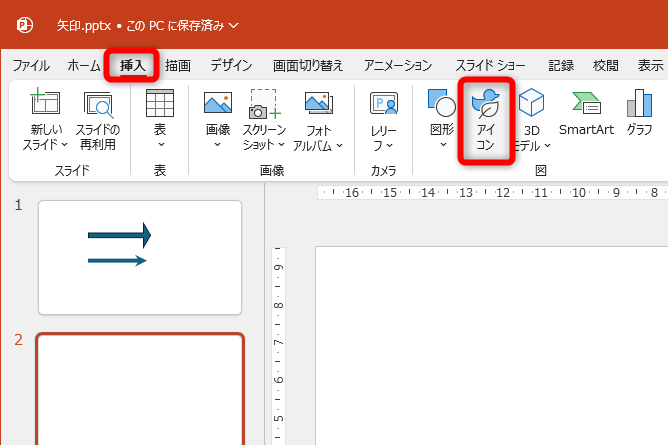Screen dimensions: 668x445
Task: Open the Screenshot (スクリーンショット) dropdown arrow
Action: click(x=281, y=145)
